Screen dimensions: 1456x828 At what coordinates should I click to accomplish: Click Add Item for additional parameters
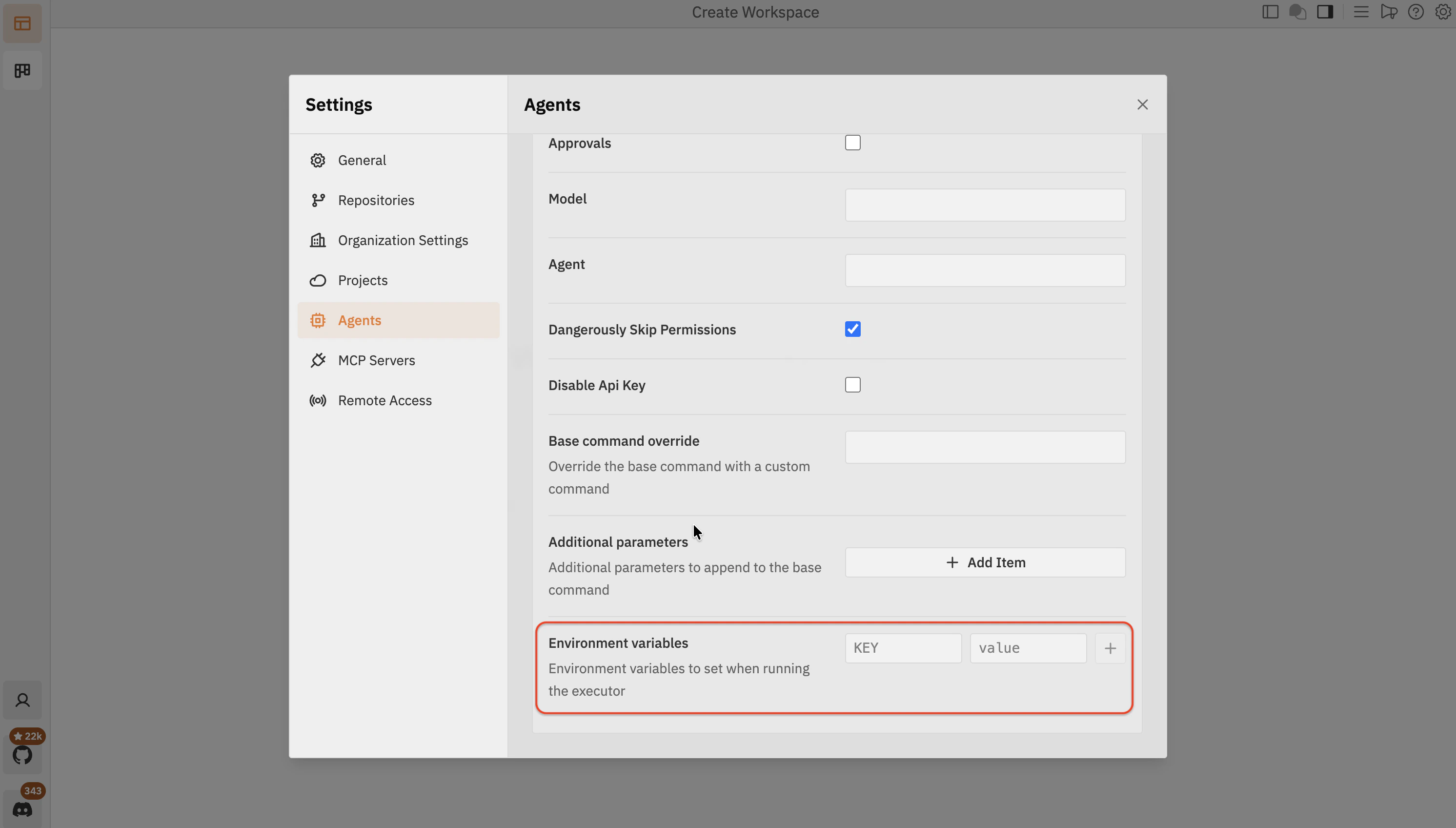click(984, 562)
